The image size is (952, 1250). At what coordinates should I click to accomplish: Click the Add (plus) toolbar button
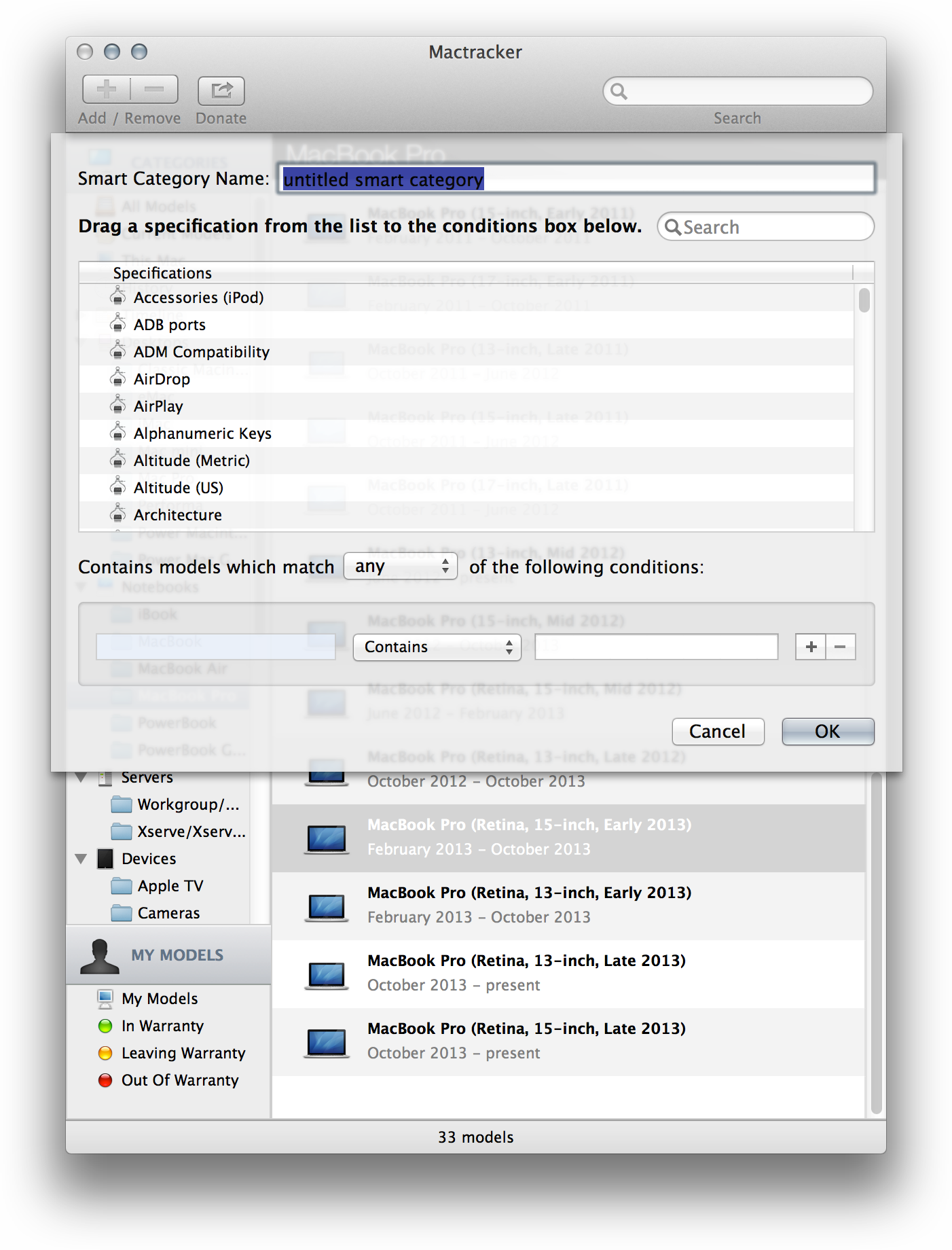click(x=107, y=89)
